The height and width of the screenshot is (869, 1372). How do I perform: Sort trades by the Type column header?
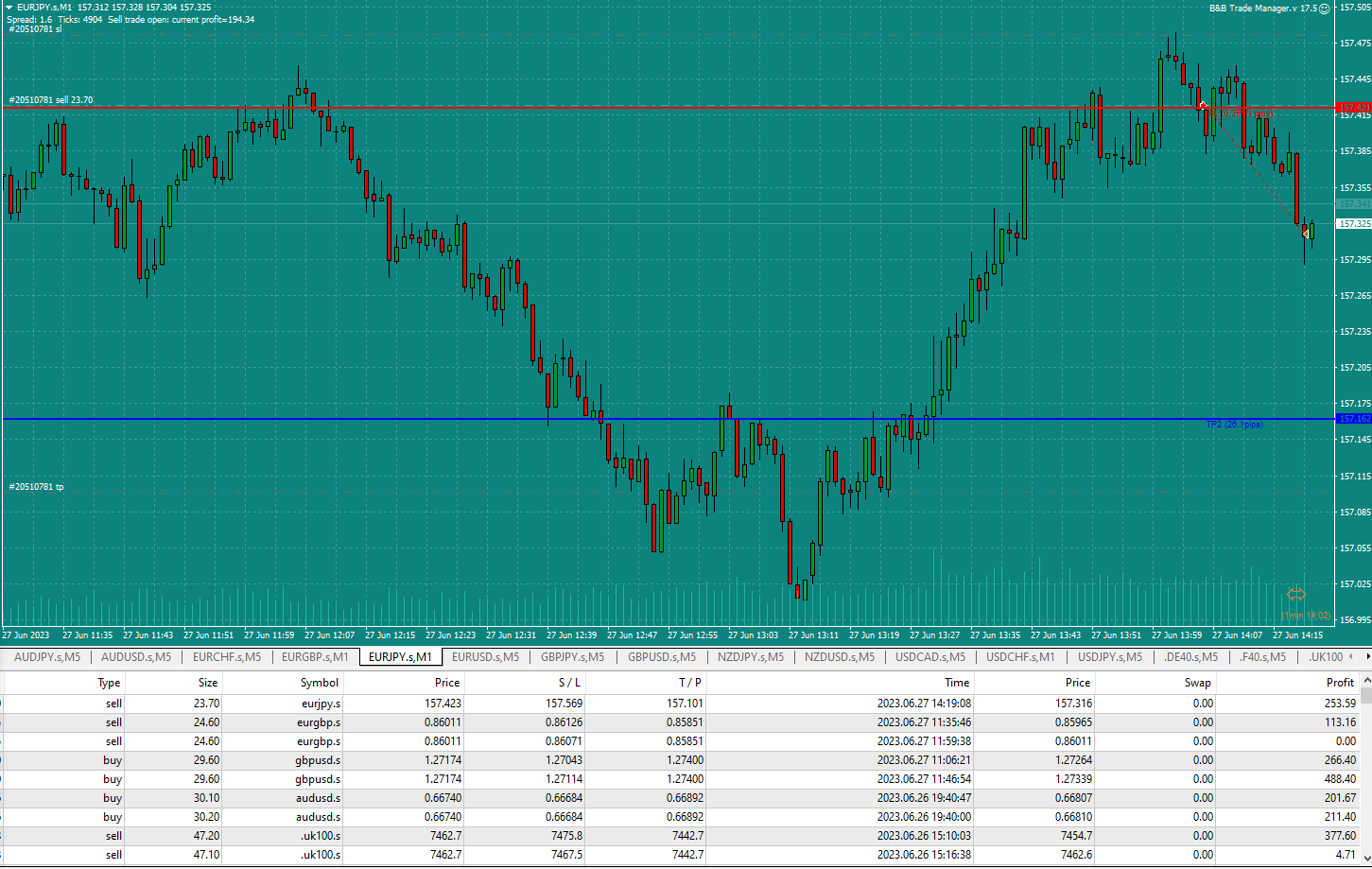pos(63,682)
